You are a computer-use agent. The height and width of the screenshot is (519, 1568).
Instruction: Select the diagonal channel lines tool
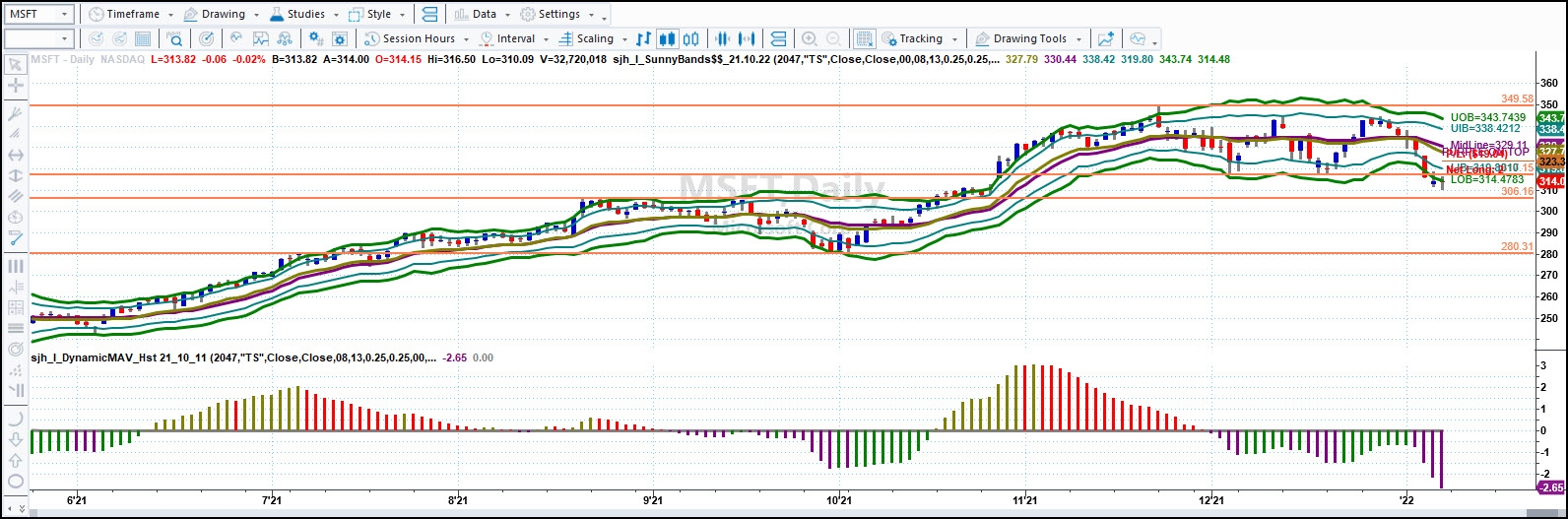click(16, 196)
